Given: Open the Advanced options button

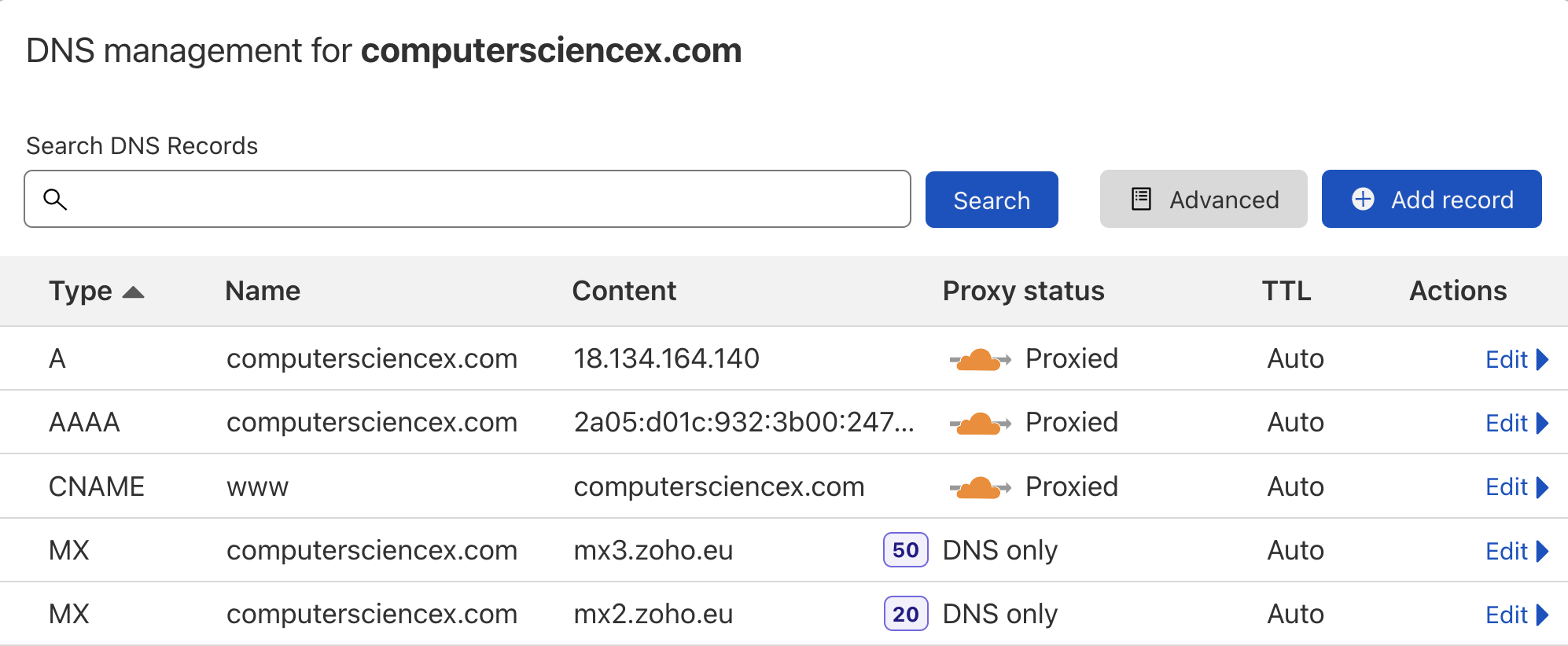Looking at the screenshot, I should [1203, 199].
